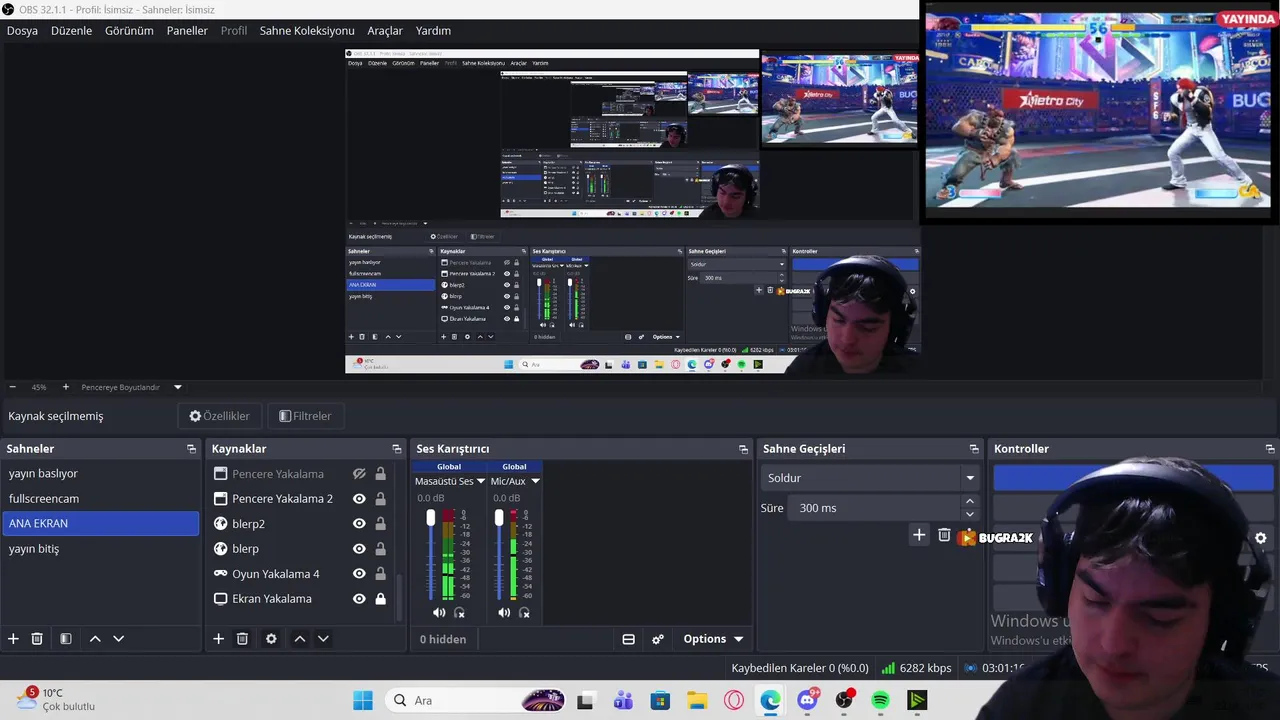Viewport: 1280px width, 720px height.
Task: Open Masaüstü Ses channel dropdown
Action: (481, 481)
